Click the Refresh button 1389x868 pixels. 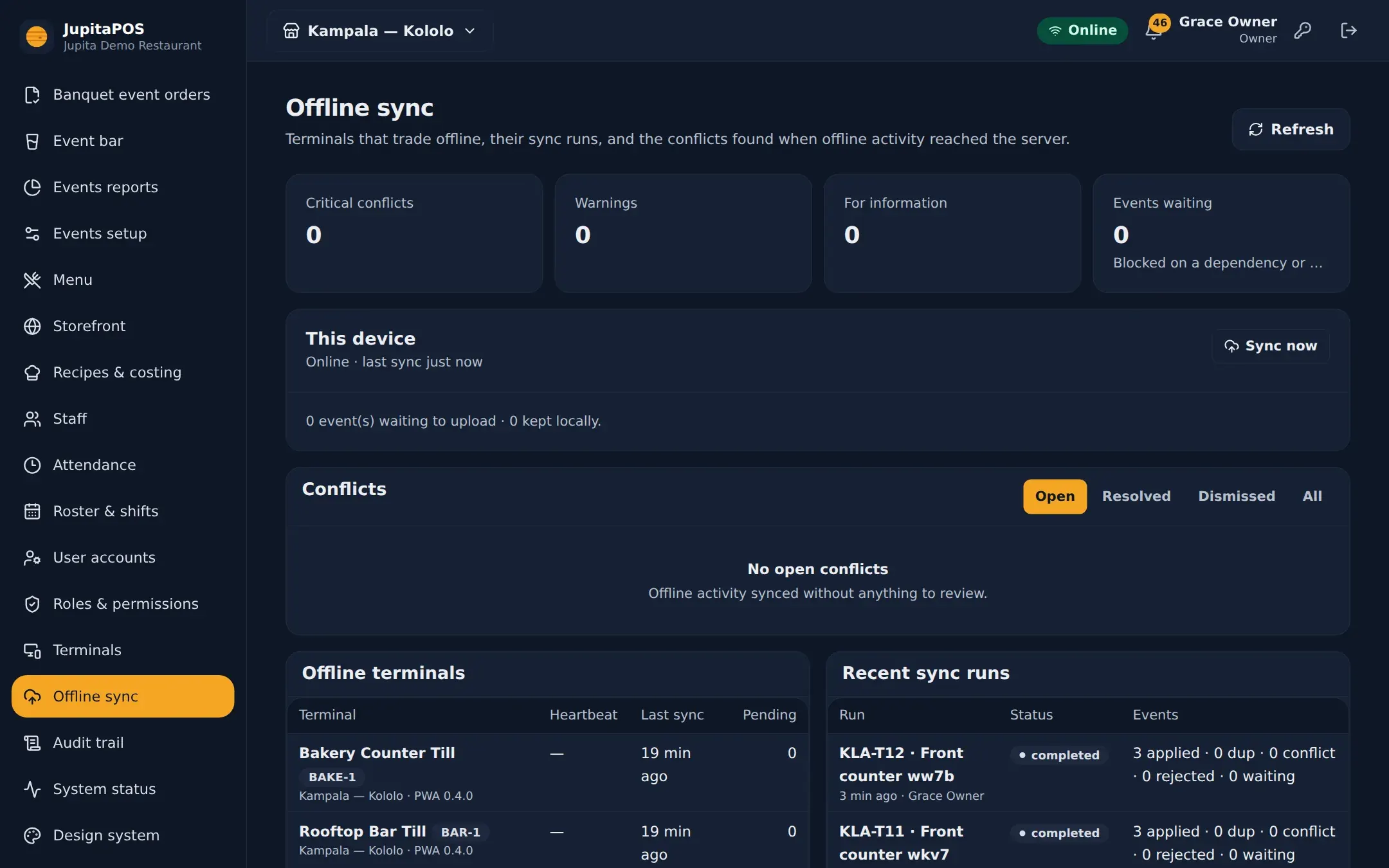click(x=1291, y=129)
